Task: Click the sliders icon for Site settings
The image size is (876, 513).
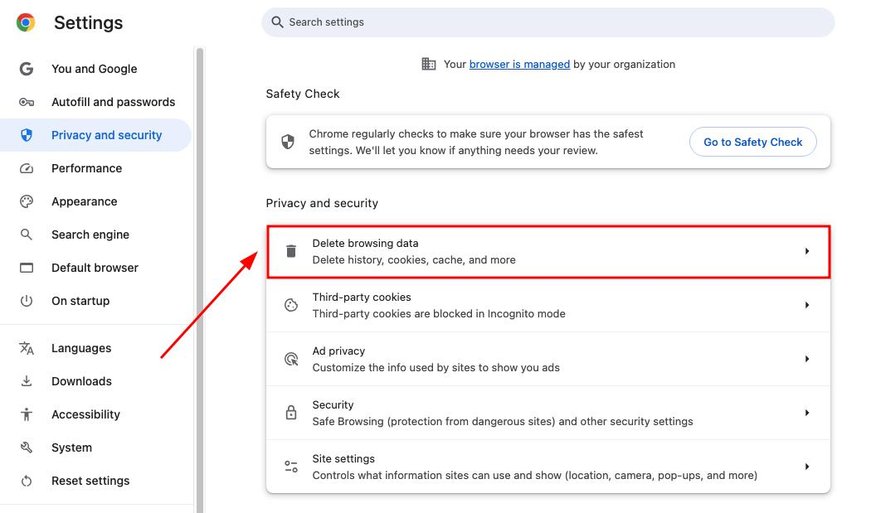Action: coord(291,467)
